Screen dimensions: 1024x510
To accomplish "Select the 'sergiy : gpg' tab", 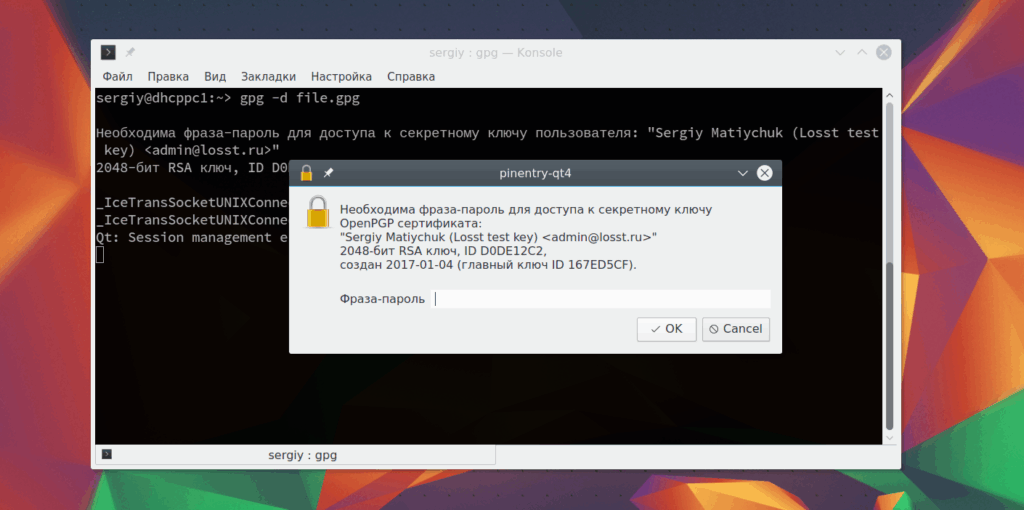I will [x=296, y=455].
